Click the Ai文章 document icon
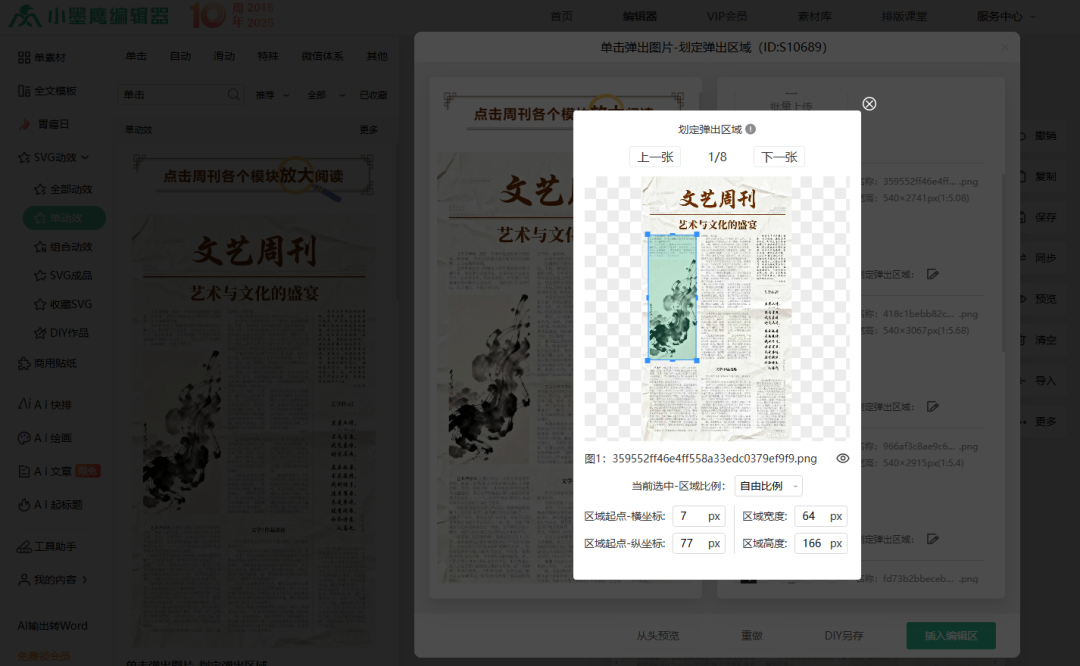This screenshot has width=1080, height=666. (24, 471)
